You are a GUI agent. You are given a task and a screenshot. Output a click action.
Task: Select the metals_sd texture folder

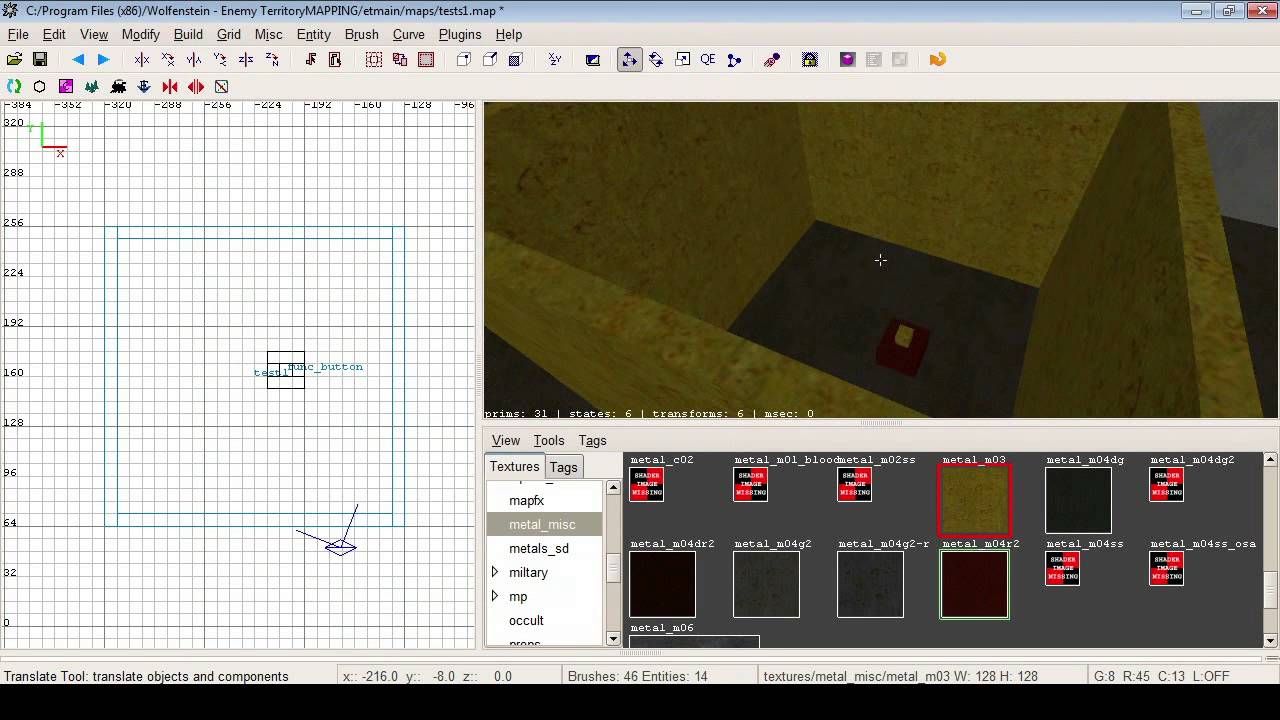546,548
